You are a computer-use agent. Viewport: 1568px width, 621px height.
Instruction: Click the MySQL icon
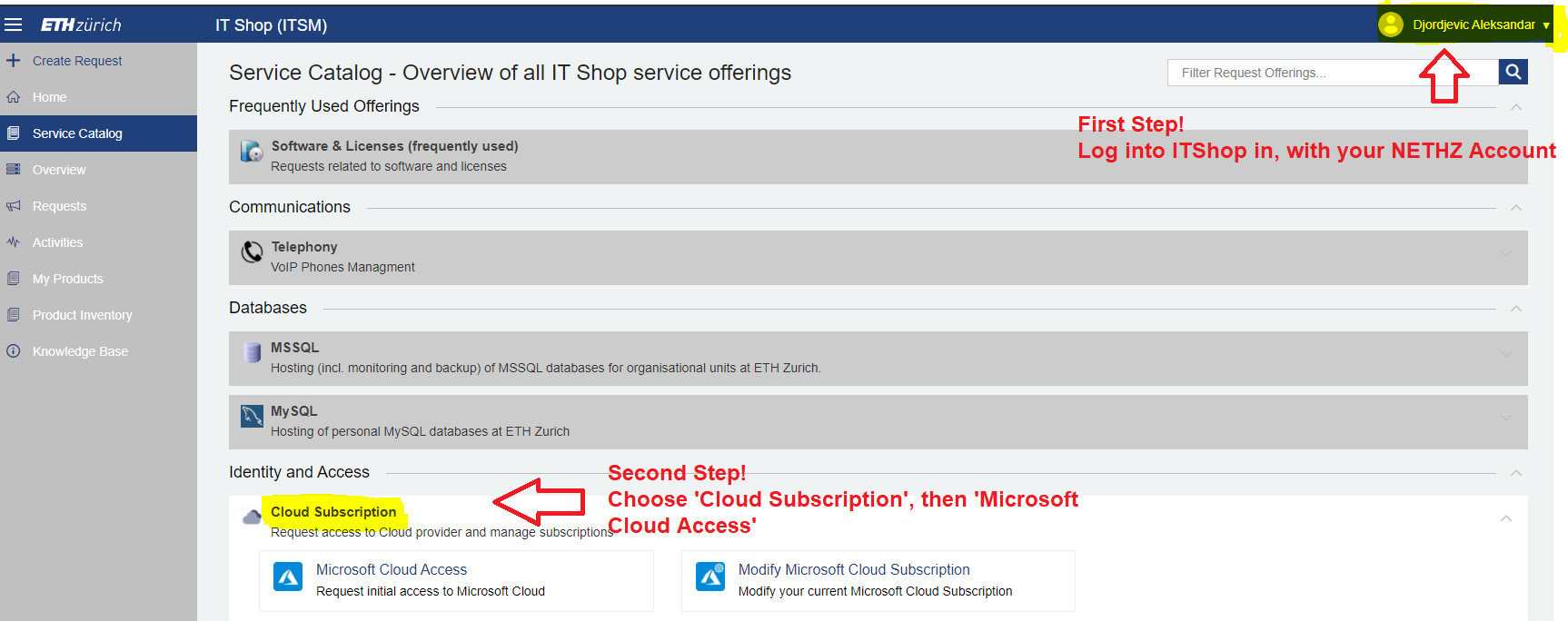click(252, 416)
